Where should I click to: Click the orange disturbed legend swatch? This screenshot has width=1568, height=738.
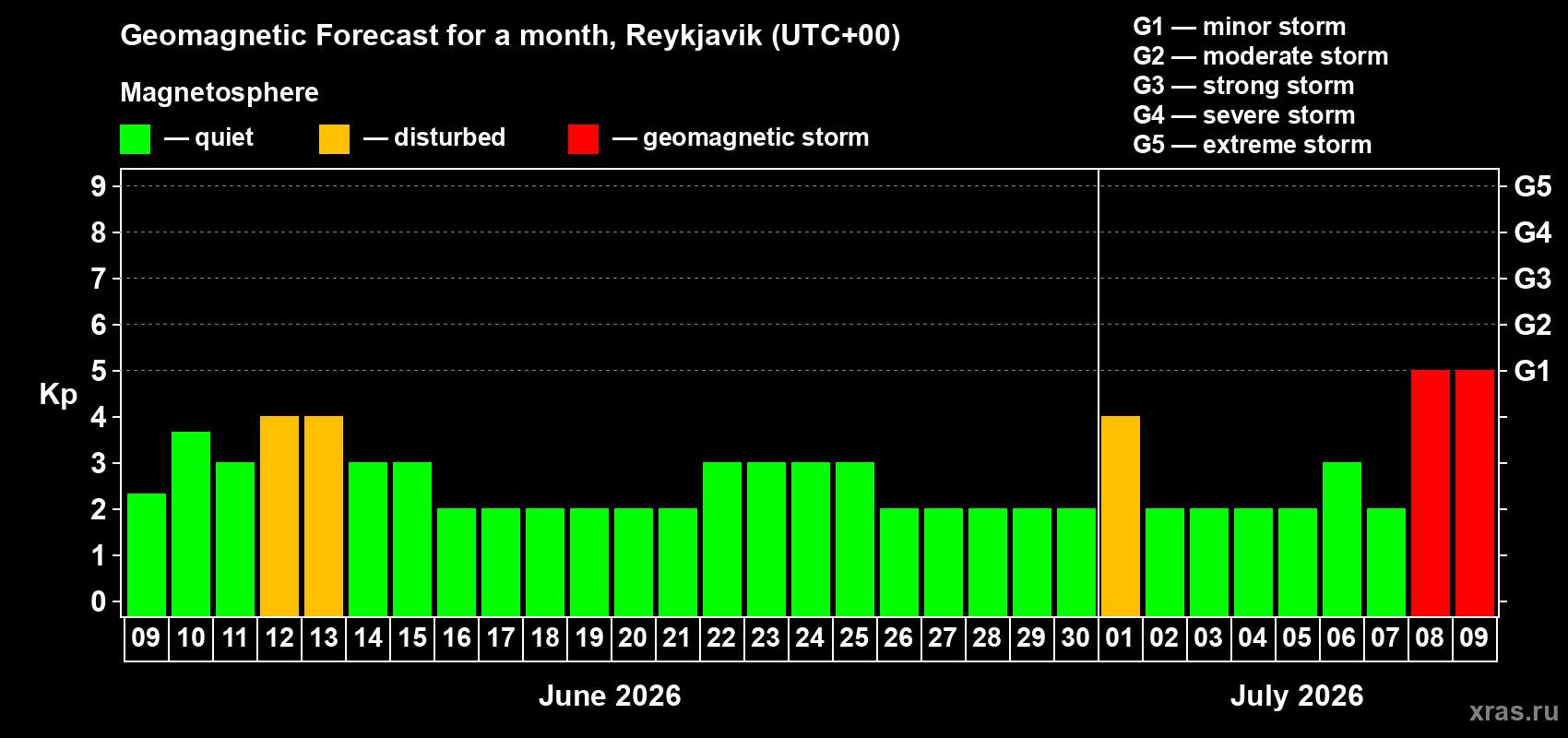pyautogui.click(x=334, y=139)
